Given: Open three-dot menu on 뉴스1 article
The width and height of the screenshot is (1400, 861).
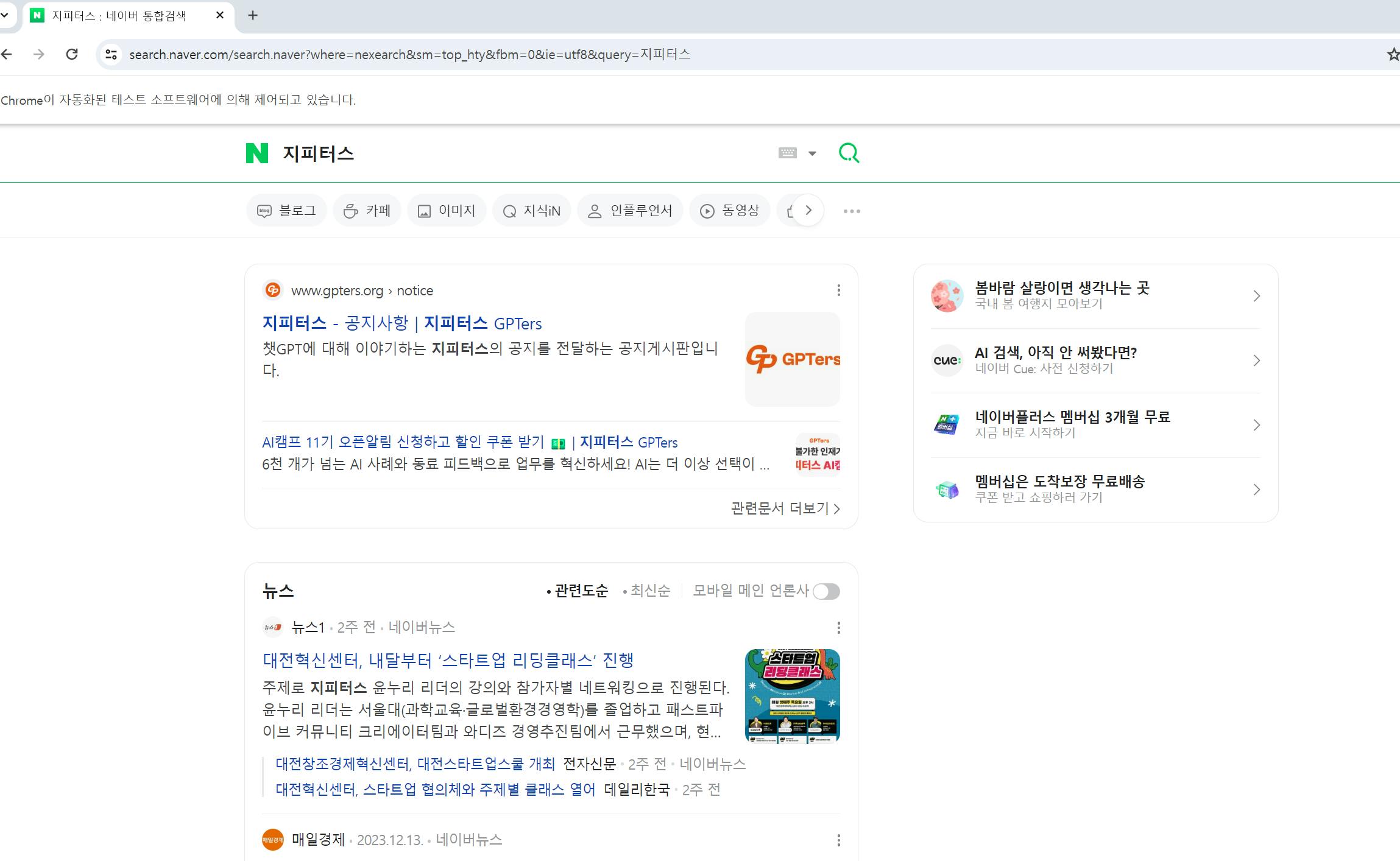Looking at the screenshot, I should (838, 627).
